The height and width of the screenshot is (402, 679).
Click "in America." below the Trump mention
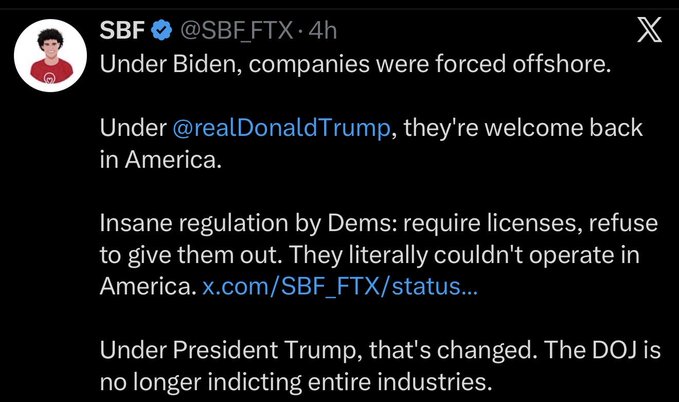[158, 162]
